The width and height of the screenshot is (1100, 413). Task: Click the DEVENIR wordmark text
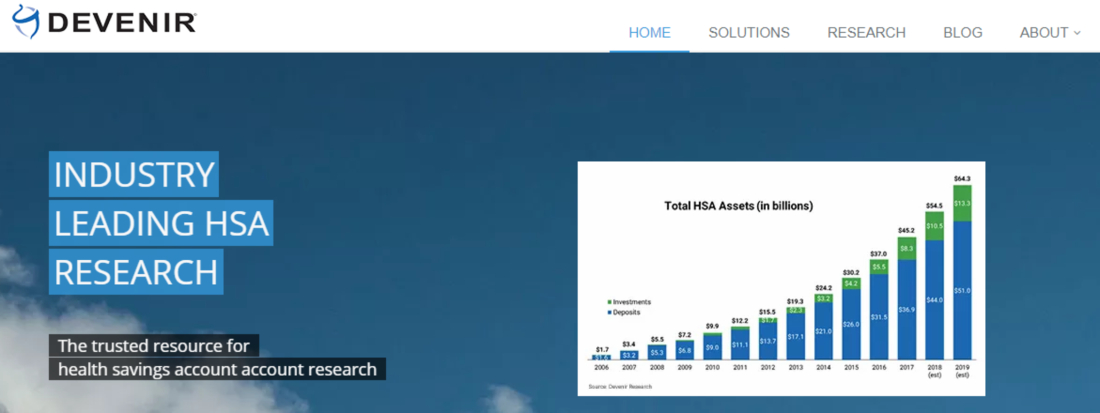(x=122, y=22)
